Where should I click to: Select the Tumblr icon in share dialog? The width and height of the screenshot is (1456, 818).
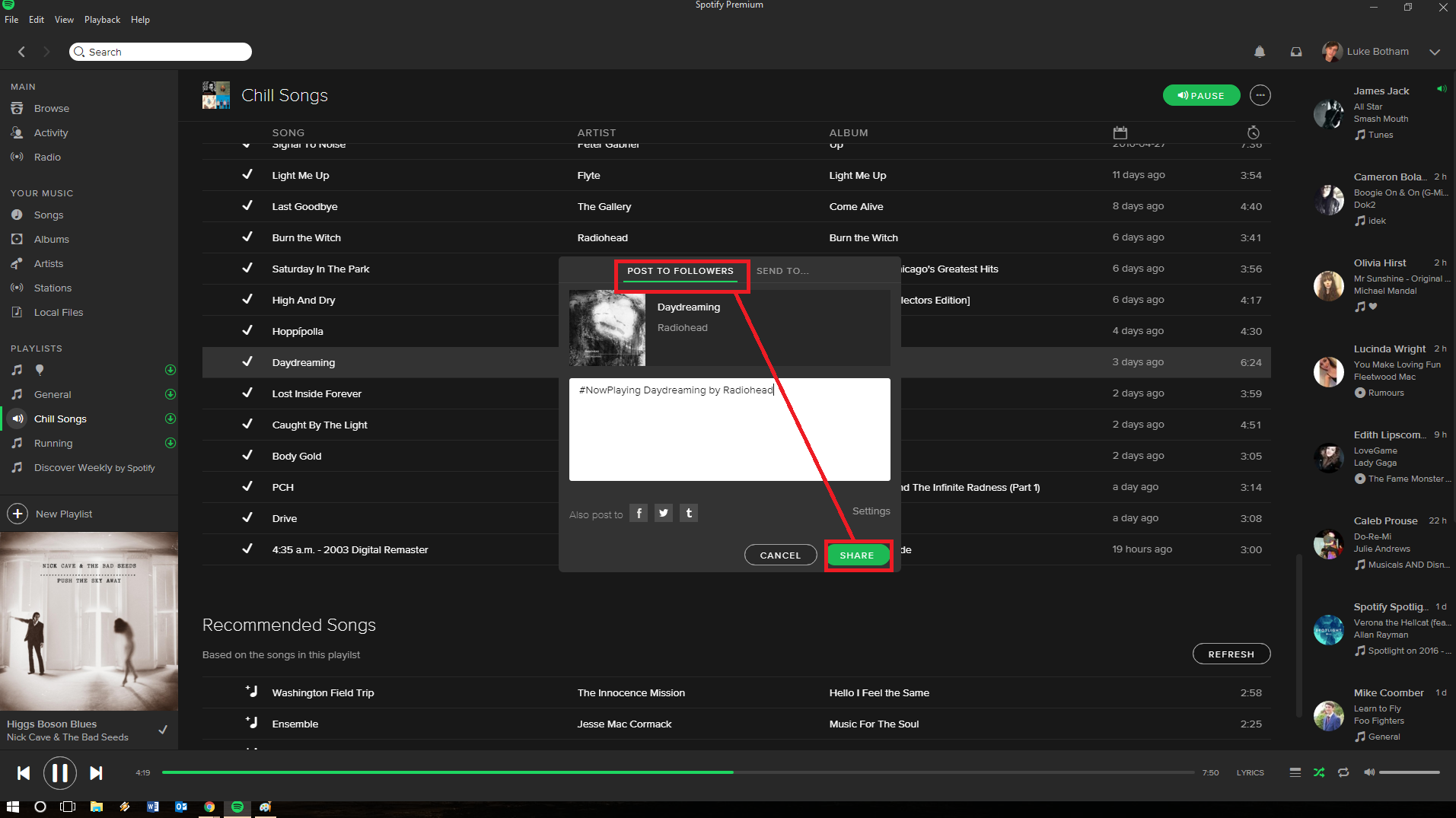click(x=689, y=513)
